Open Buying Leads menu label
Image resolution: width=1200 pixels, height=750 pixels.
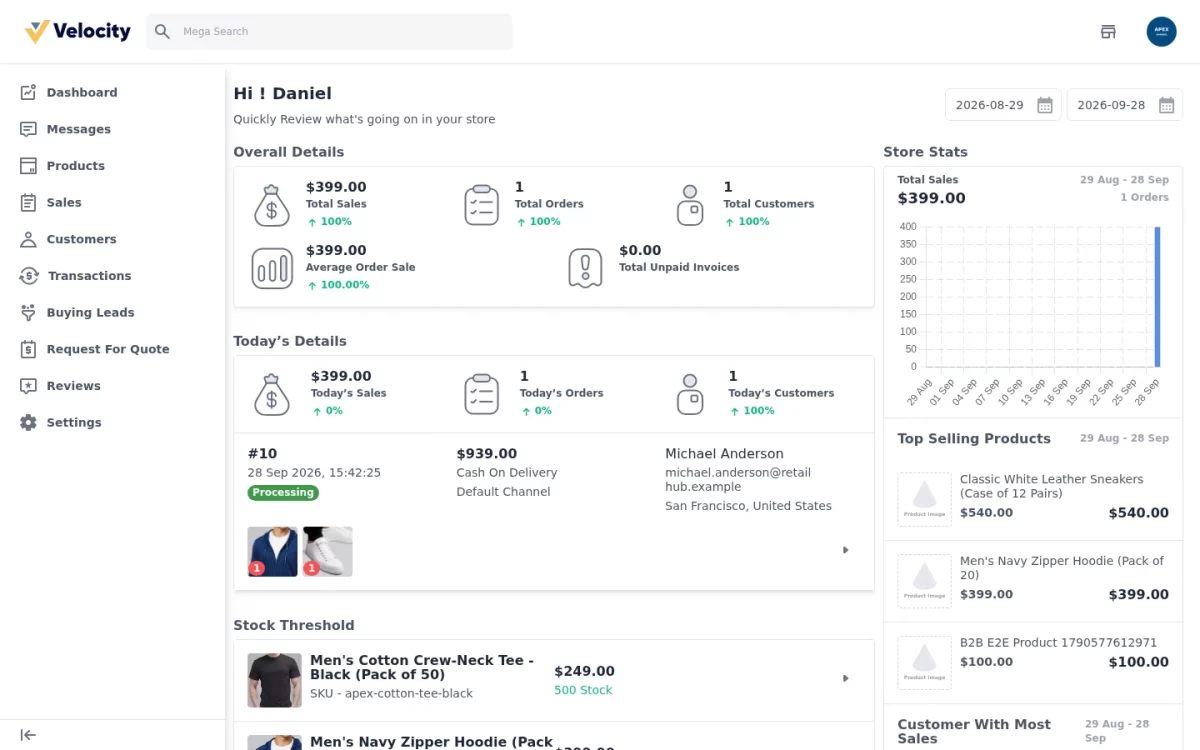click(90, 312)
